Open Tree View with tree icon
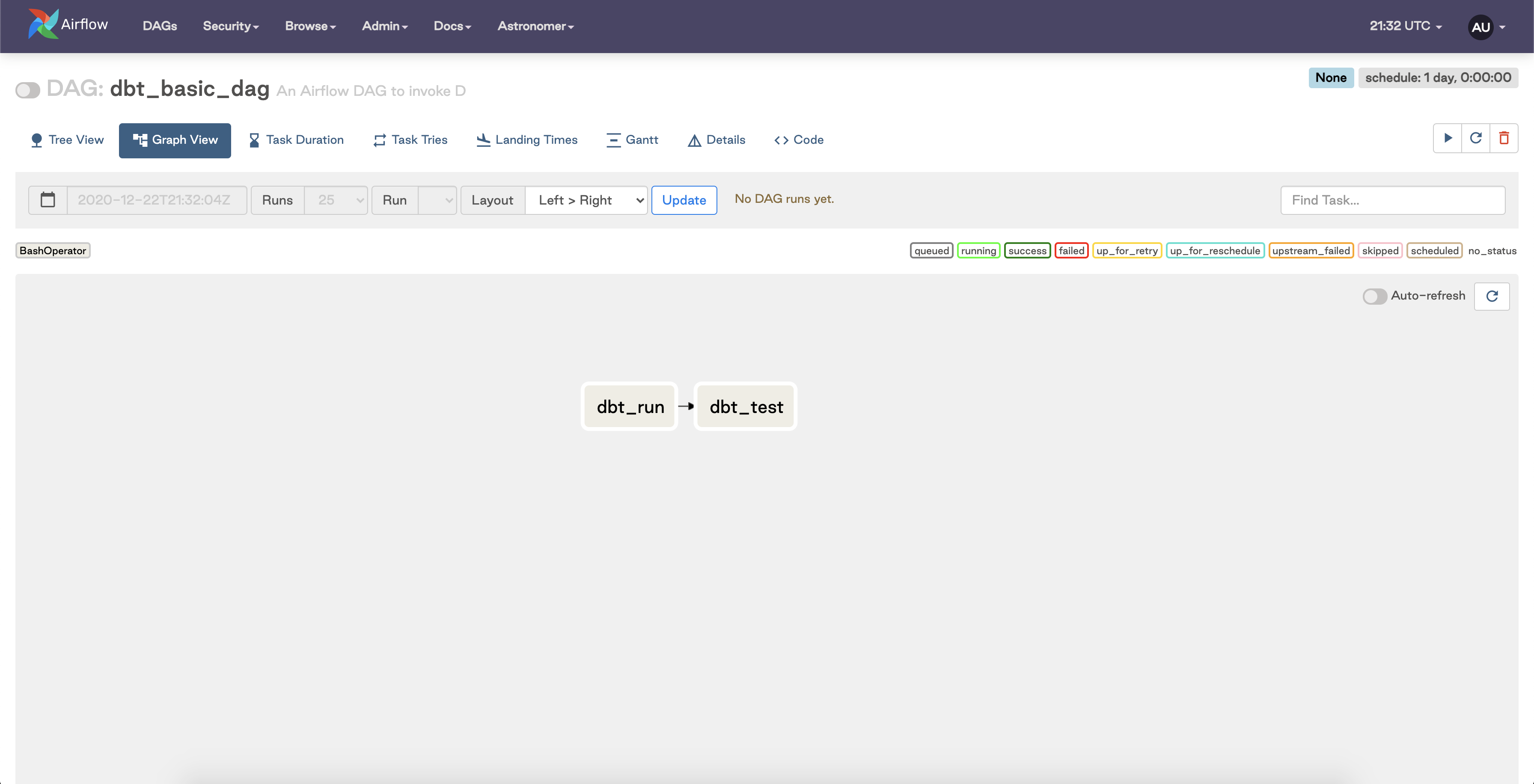 coord(67,140)
